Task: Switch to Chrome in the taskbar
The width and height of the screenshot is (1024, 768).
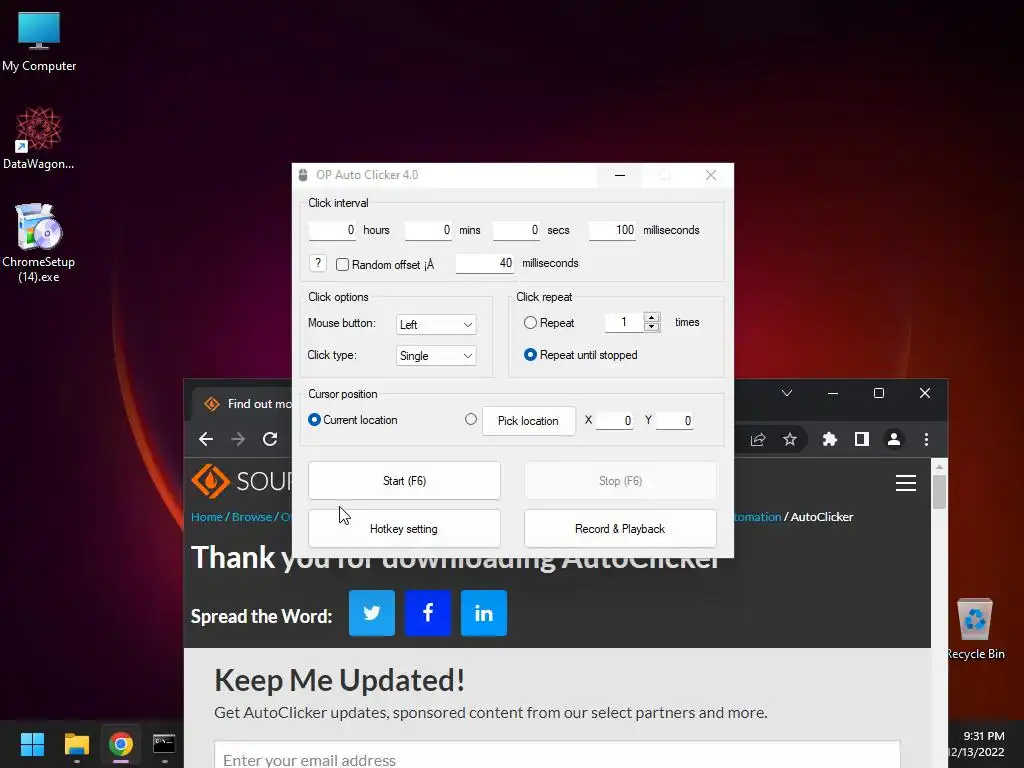Action: pos(121,744)
